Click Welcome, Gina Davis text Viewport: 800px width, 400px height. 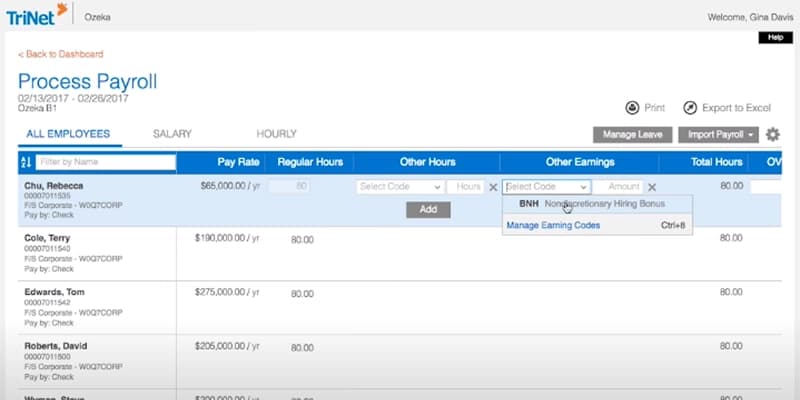tap(750, 17)
